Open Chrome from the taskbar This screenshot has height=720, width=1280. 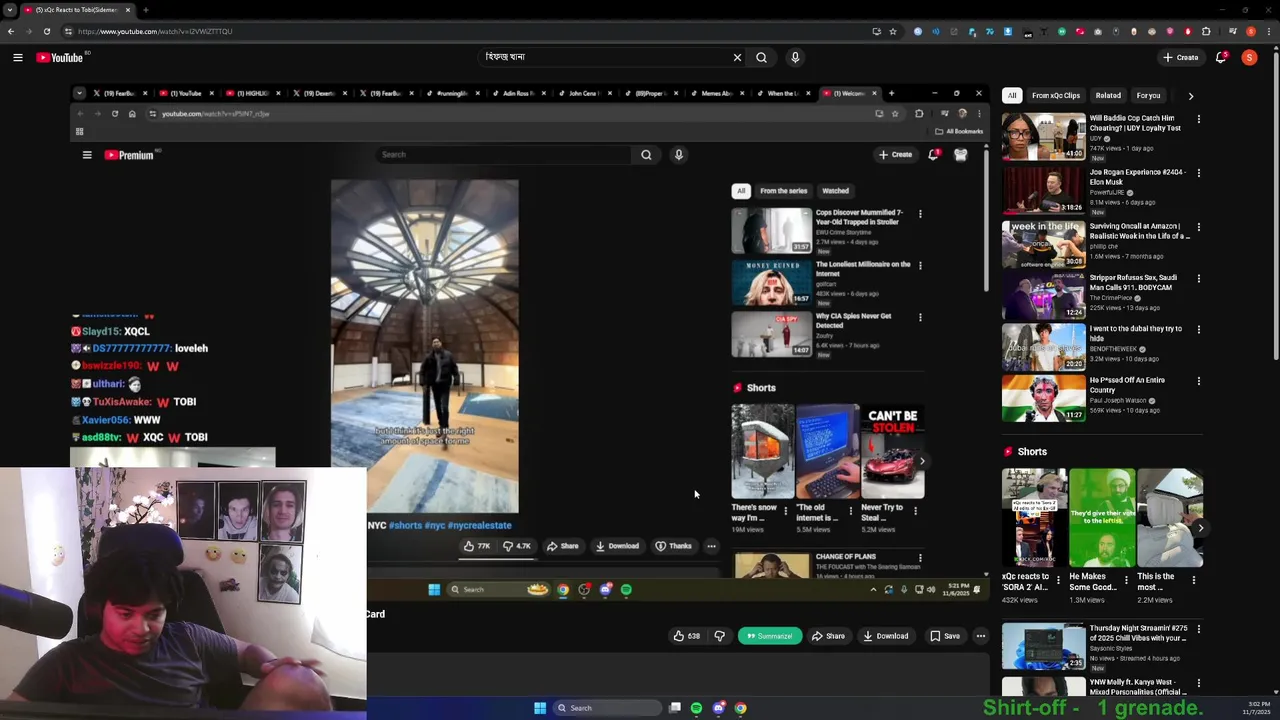(740, 708)
